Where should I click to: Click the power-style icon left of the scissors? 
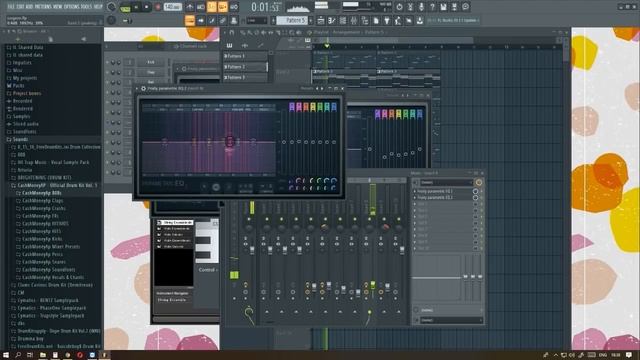399,7
